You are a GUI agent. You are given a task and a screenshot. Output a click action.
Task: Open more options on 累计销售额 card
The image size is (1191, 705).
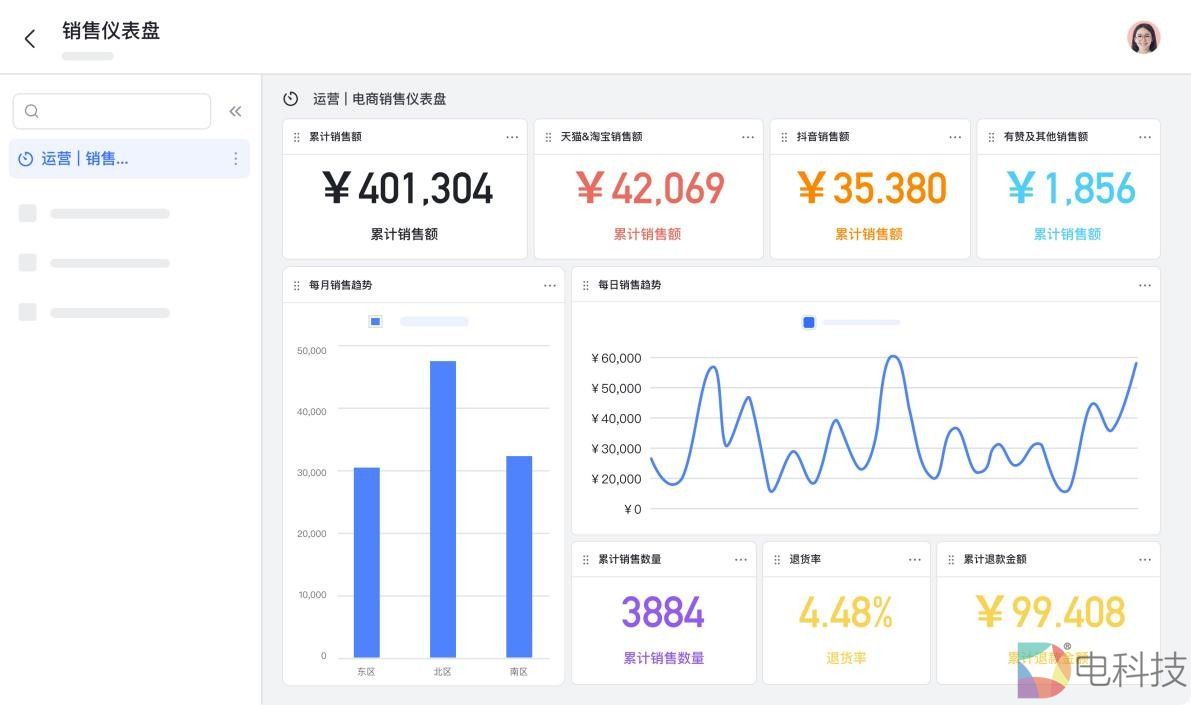512,137
